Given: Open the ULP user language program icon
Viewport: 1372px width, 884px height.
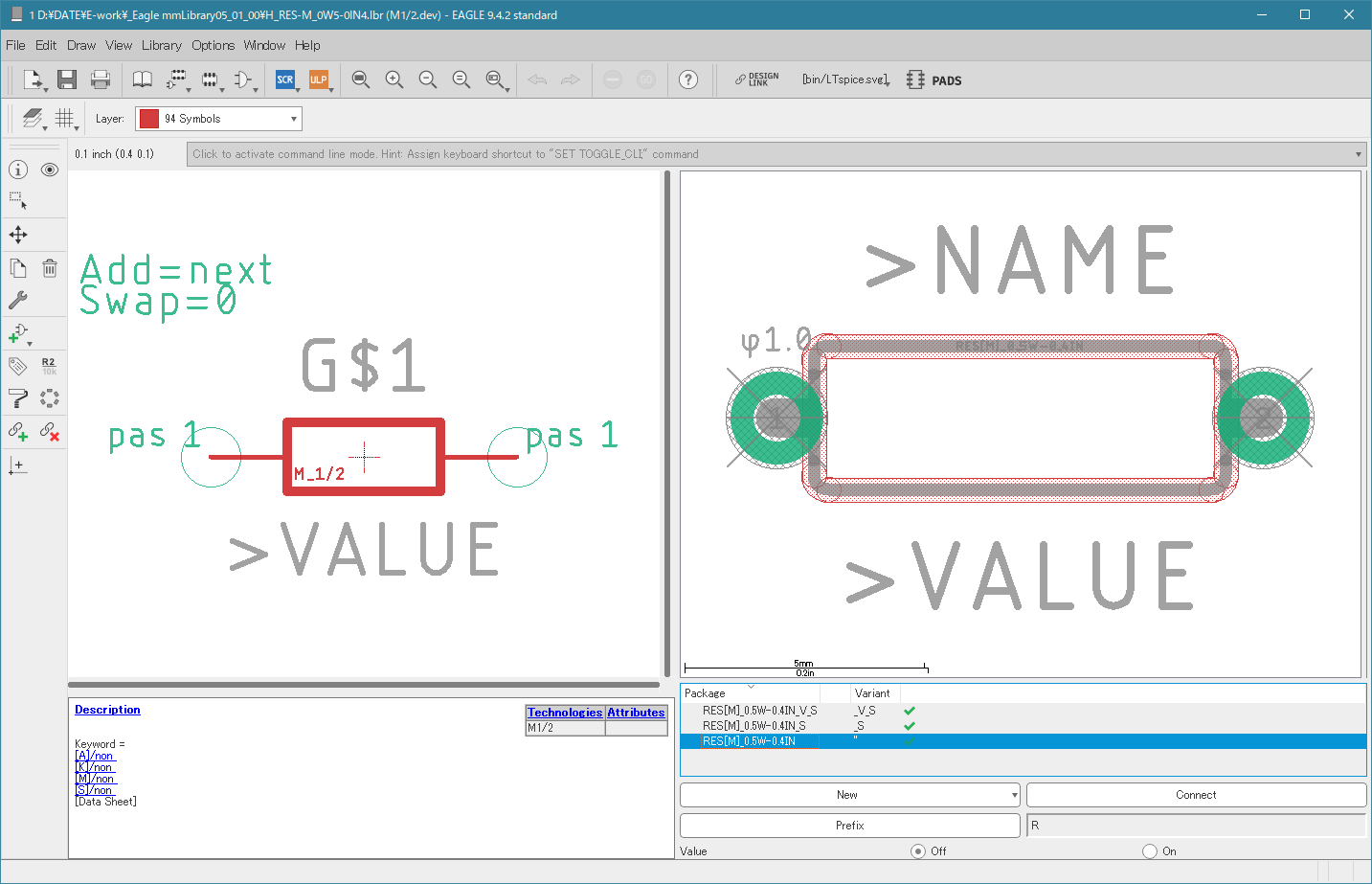Looking at the screenshot, I should click(319, 79).
